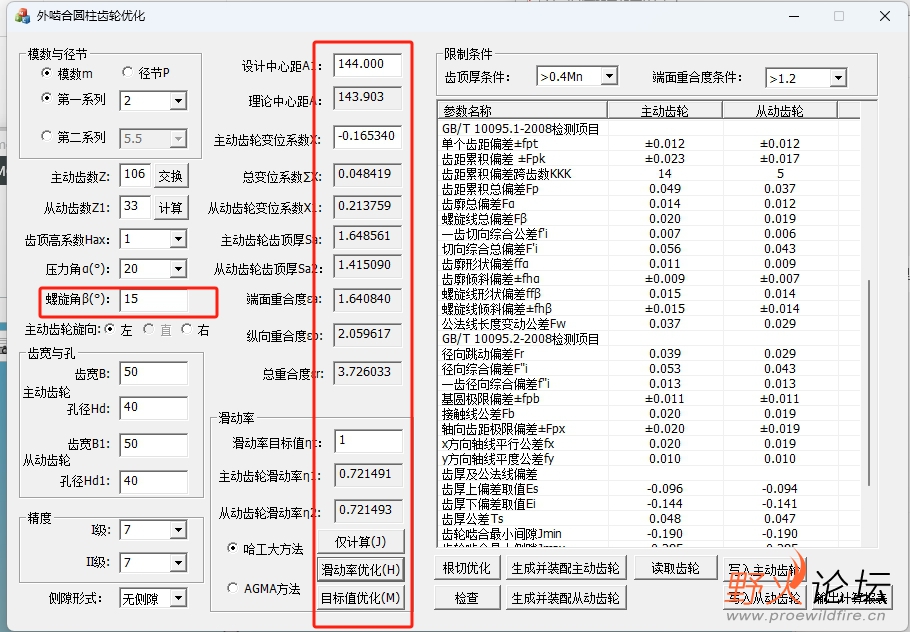Select the GB/T 10095.2-2008检测项目 row

pos(649,338)
